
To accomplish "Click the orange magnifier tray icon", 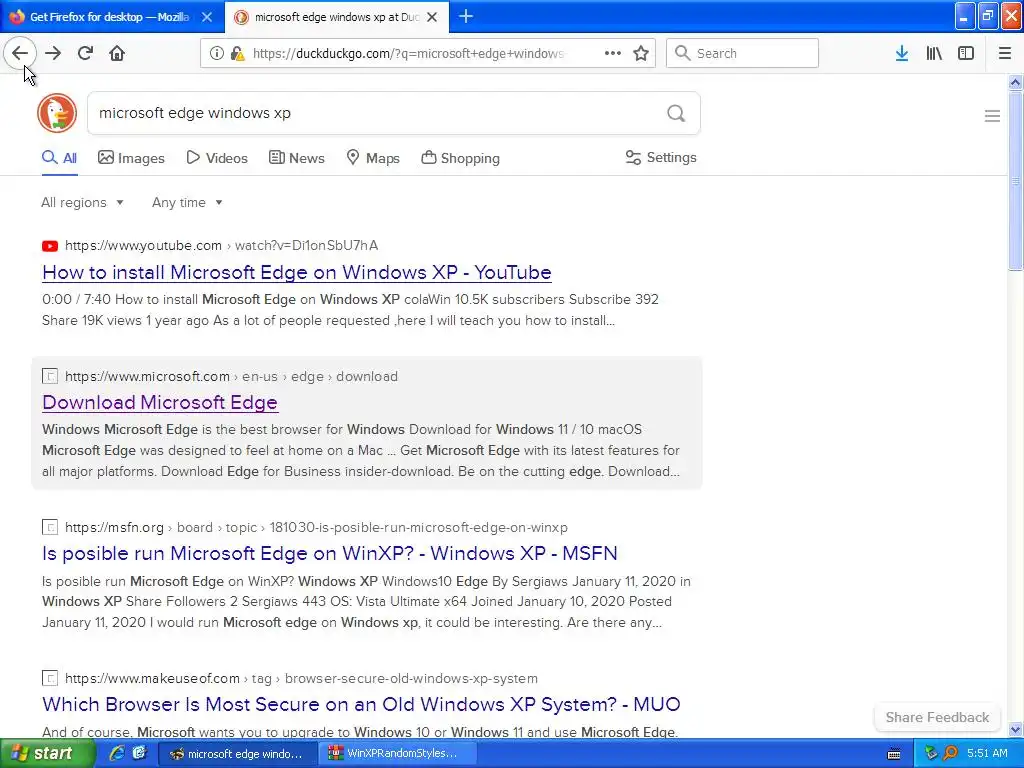I will [950, 754].
